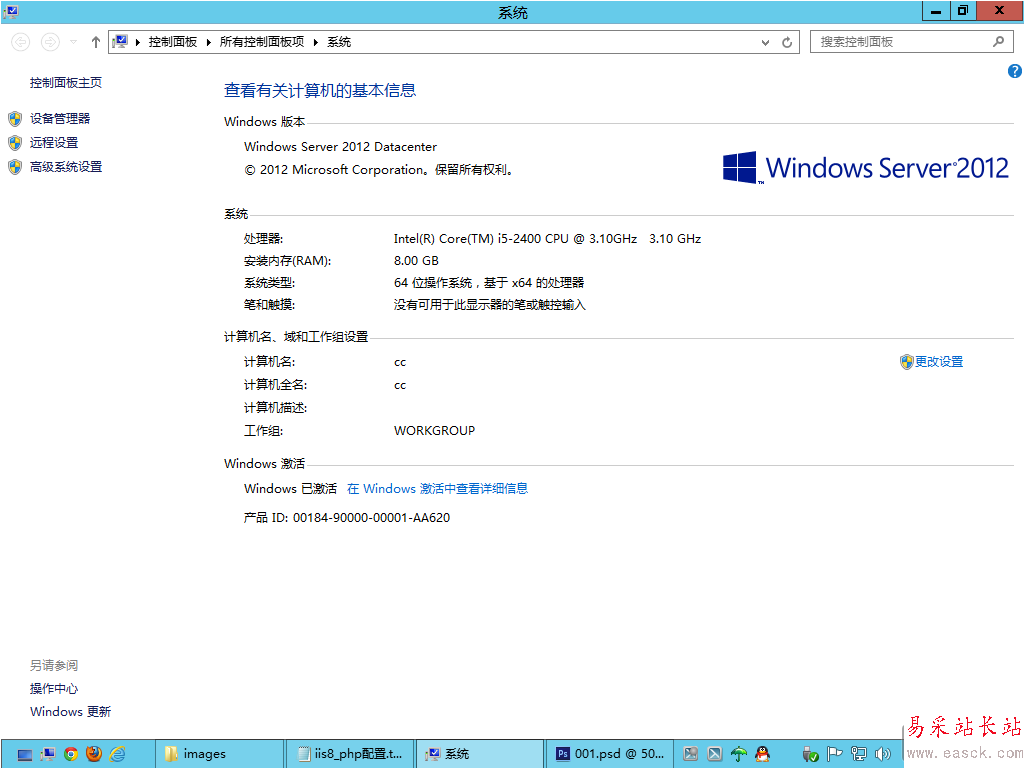
Task: Switch to iis8_php配置 taskbar window
Action: pos(349,754)
